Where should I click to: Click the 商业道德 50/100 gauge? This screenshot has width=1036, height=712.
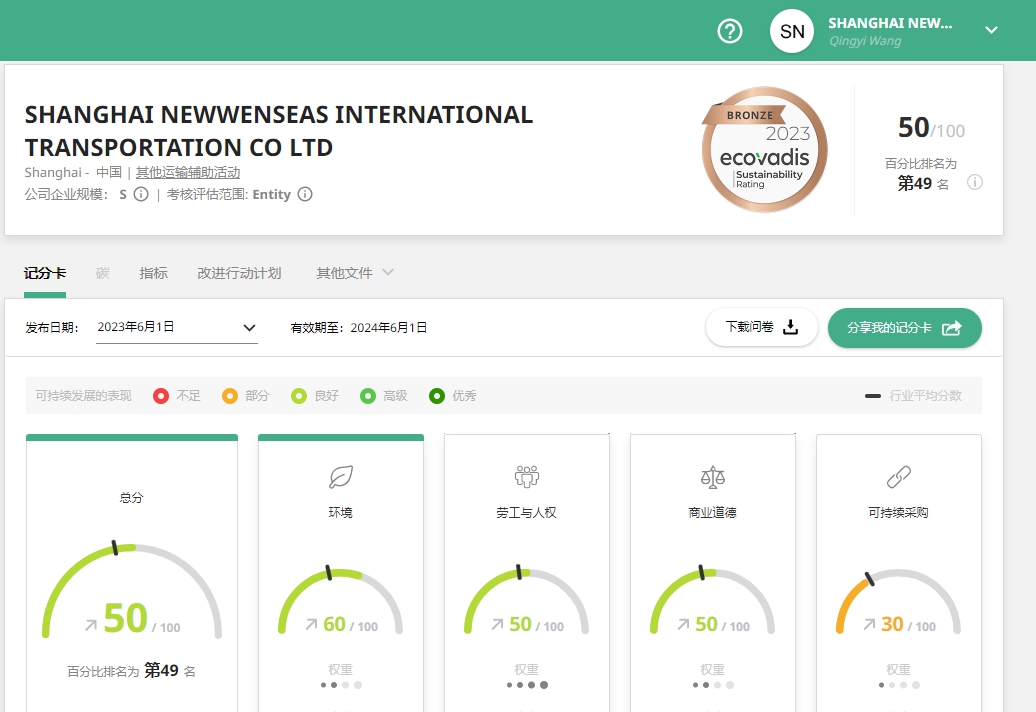point(712,600)
